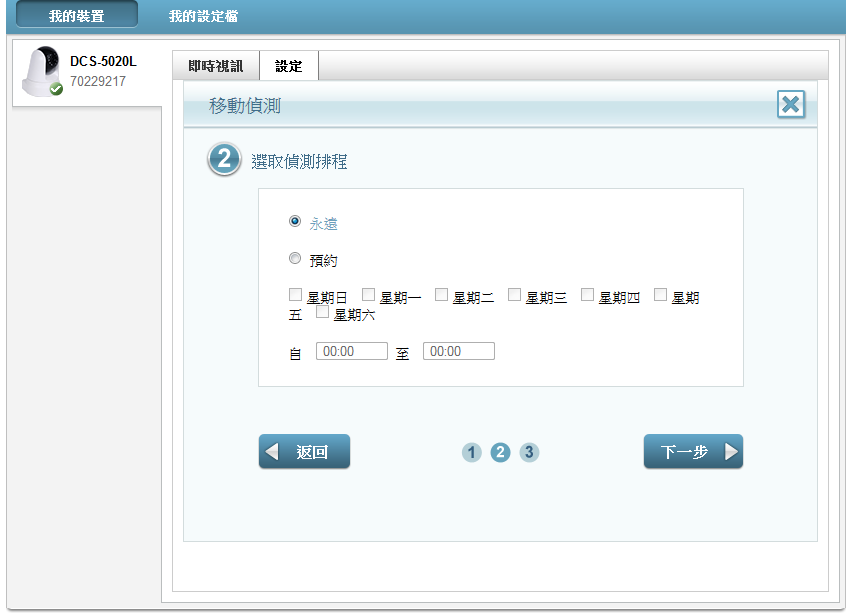Click the step 1 page indicator
Screen dimensions: 849x615
pyautogui.click(x=472, y=452)
